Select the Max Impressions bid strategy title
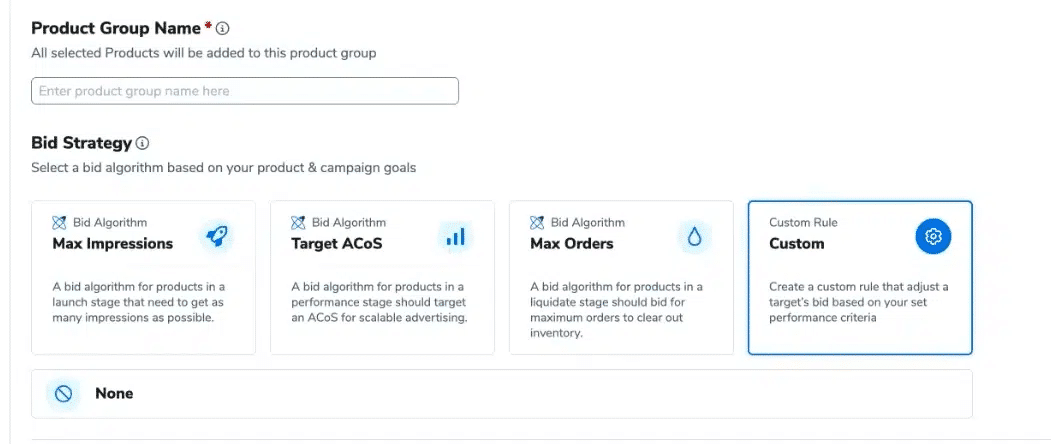 point(112,243)
